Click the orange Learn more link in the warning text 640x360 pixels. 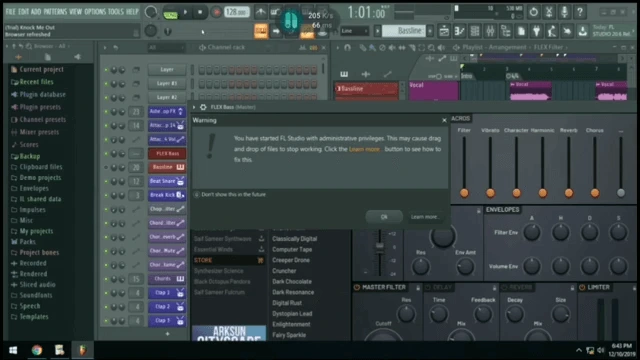[x=364, y=149]
